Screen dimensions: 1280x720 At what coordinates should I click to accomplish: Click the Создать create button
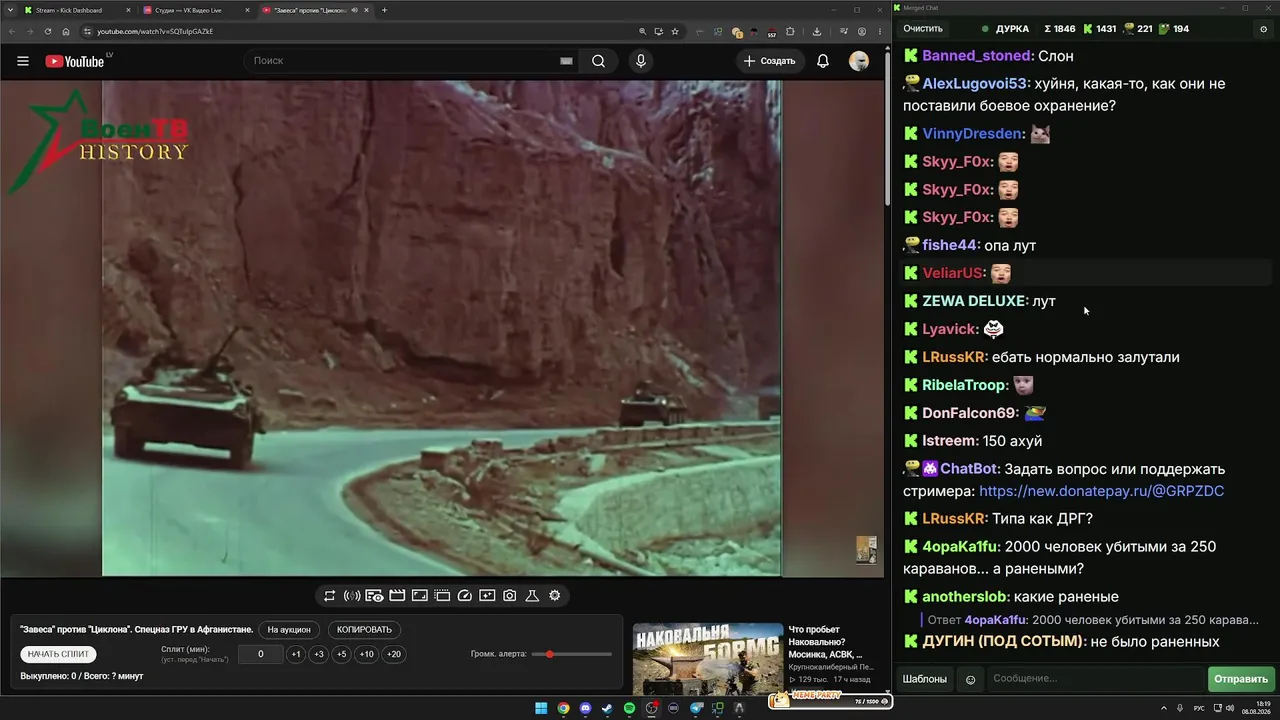tap(769, 61)
